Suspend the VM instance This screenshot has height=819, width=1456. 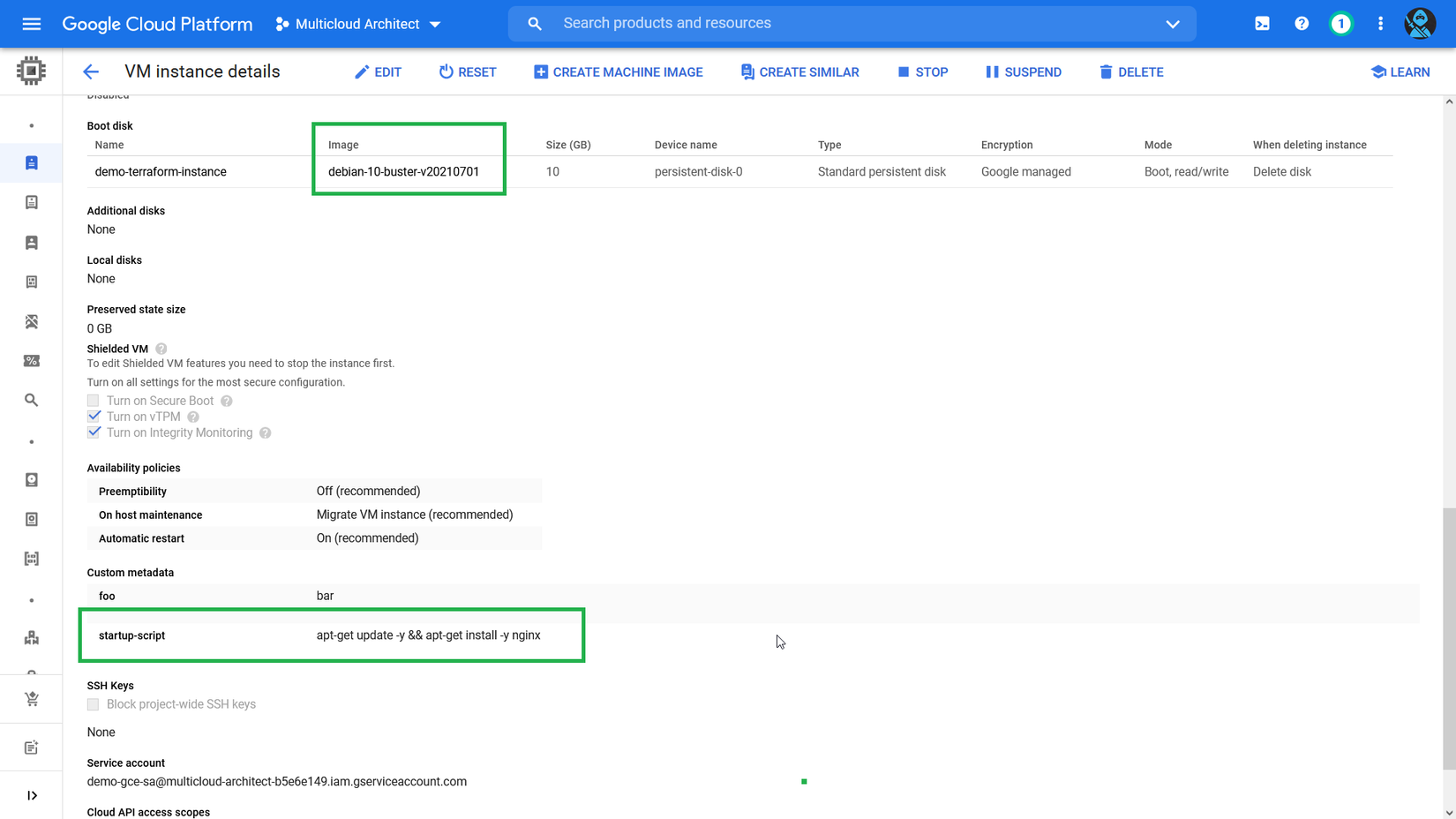[x=1024, y=72]
